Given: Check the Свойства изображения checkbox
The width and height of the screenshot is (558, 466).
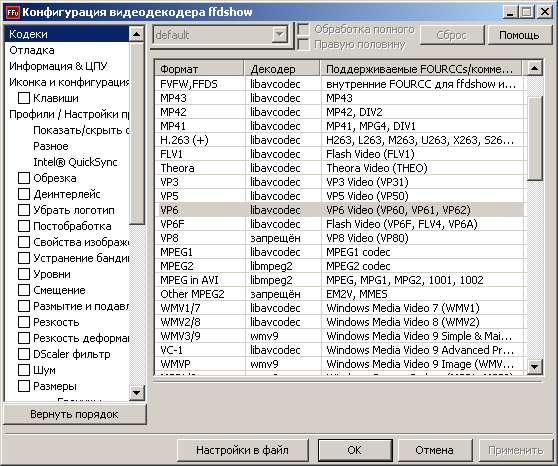Looking at the screenshot, I should click(x=24, y=242).
